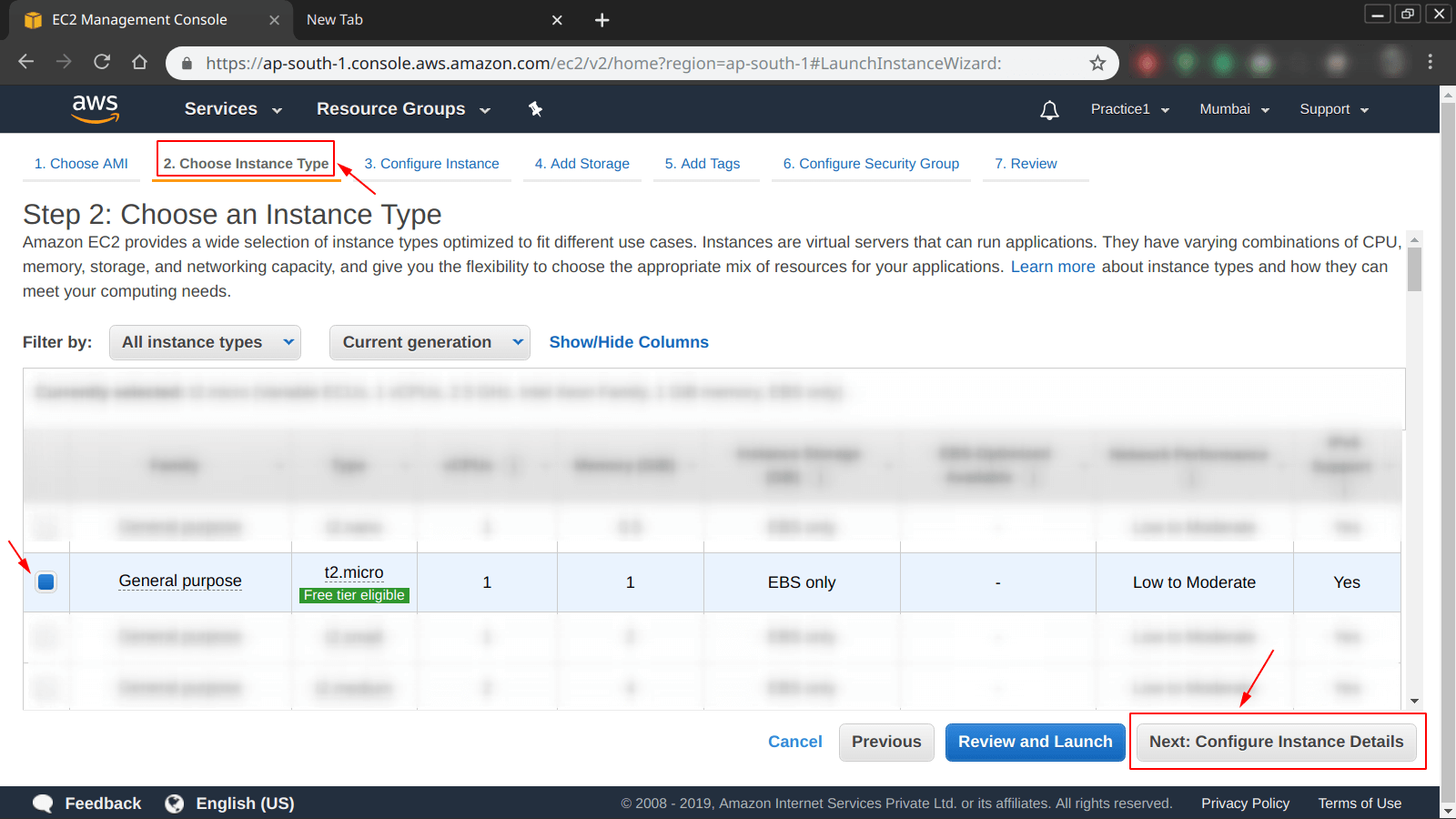
Task: Go to step 7. Review
Action: tap(1026, 164)
